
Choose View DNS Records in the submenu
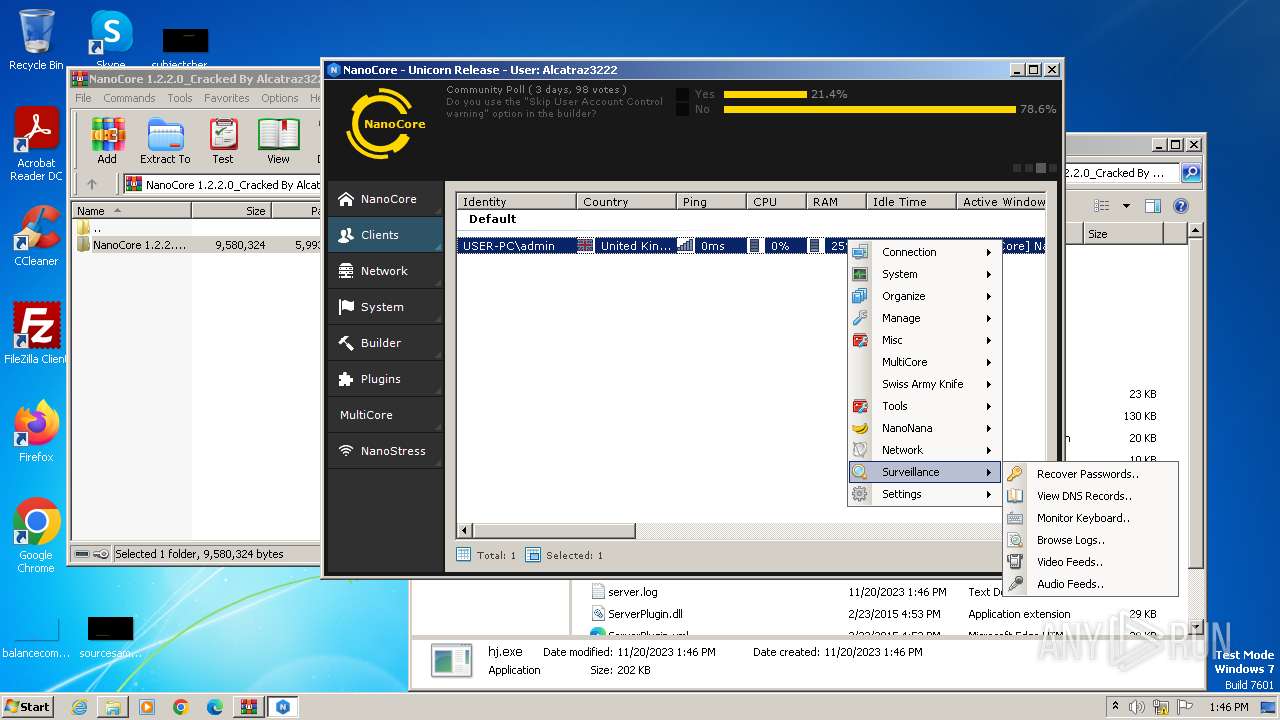pos(1090,496)
